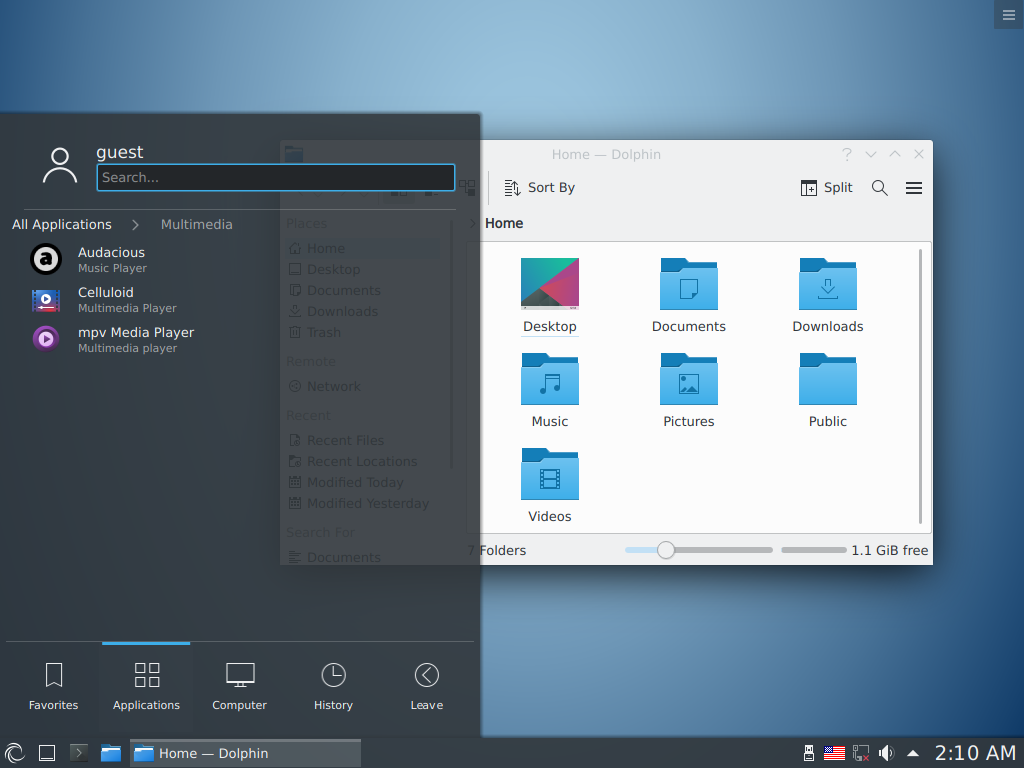This screenshot has height=768, width=1024.
Task: Start mpv Media Player
Action: tap(135, 339)
